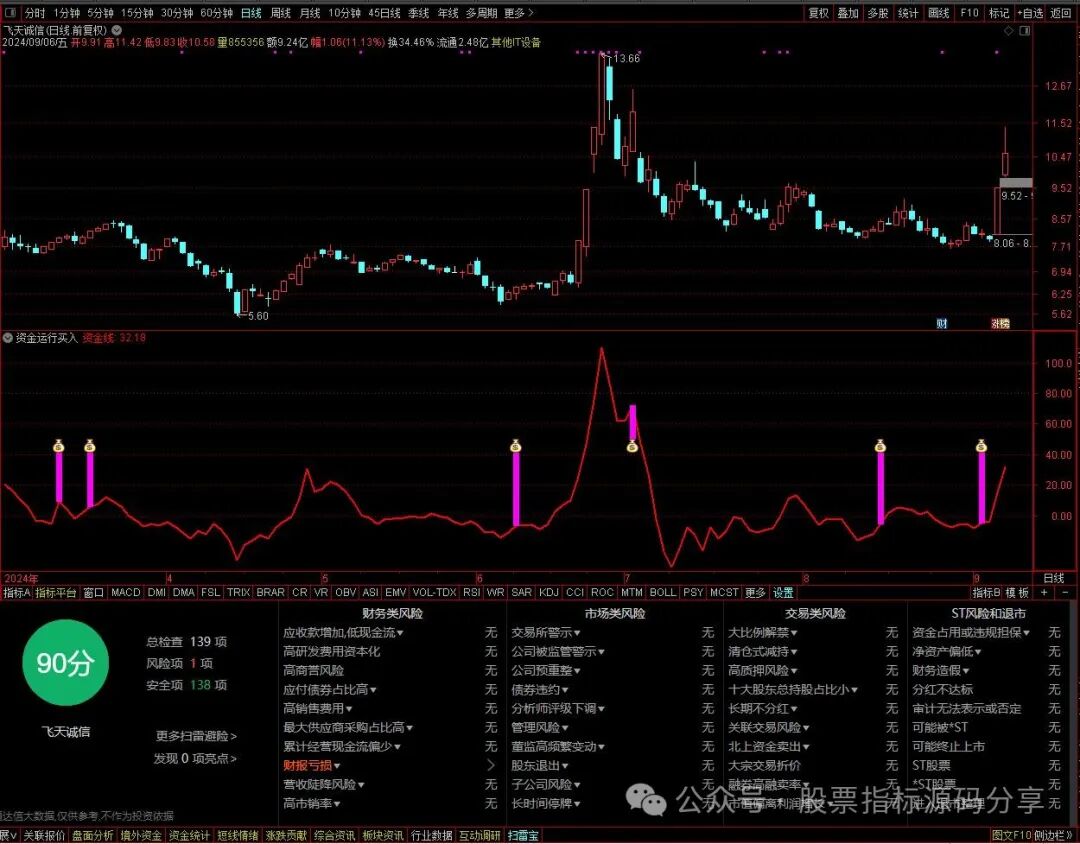Screen dimensions: 1080x844
Task: Zoom in with the plus button
Action: tap(1044, 593)
